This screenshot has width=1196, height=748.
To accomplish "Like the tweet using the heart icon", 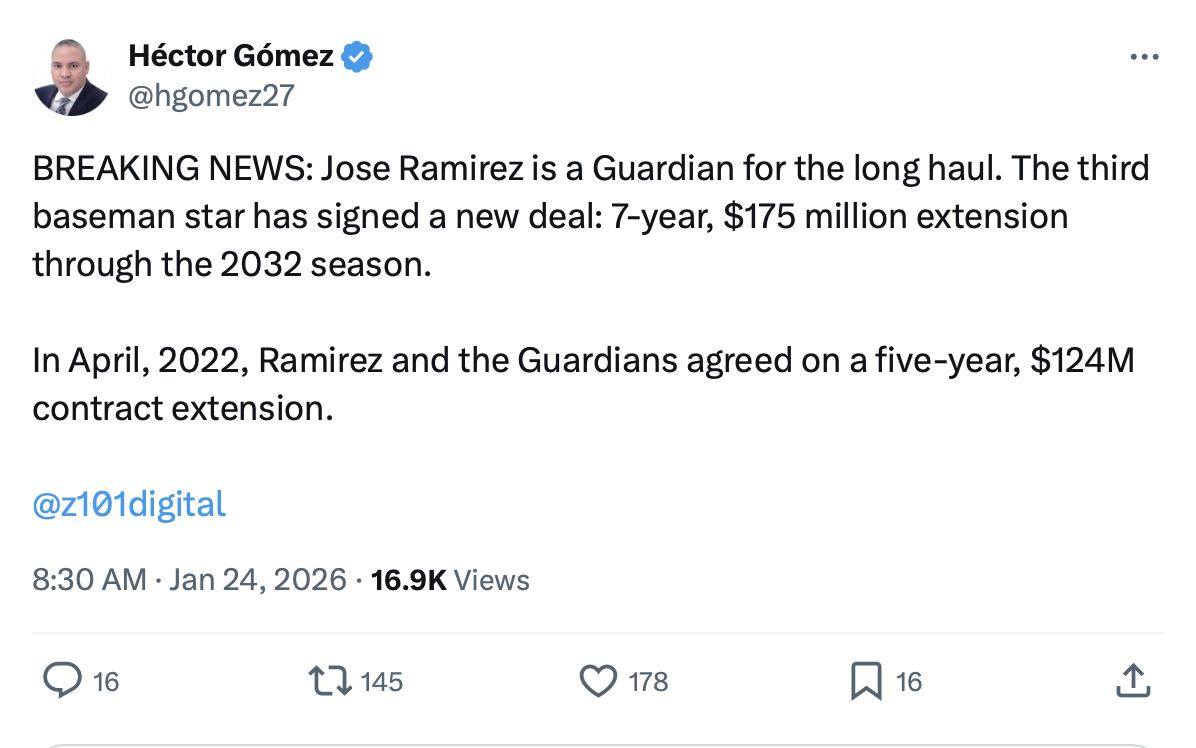I will [598, 681].
